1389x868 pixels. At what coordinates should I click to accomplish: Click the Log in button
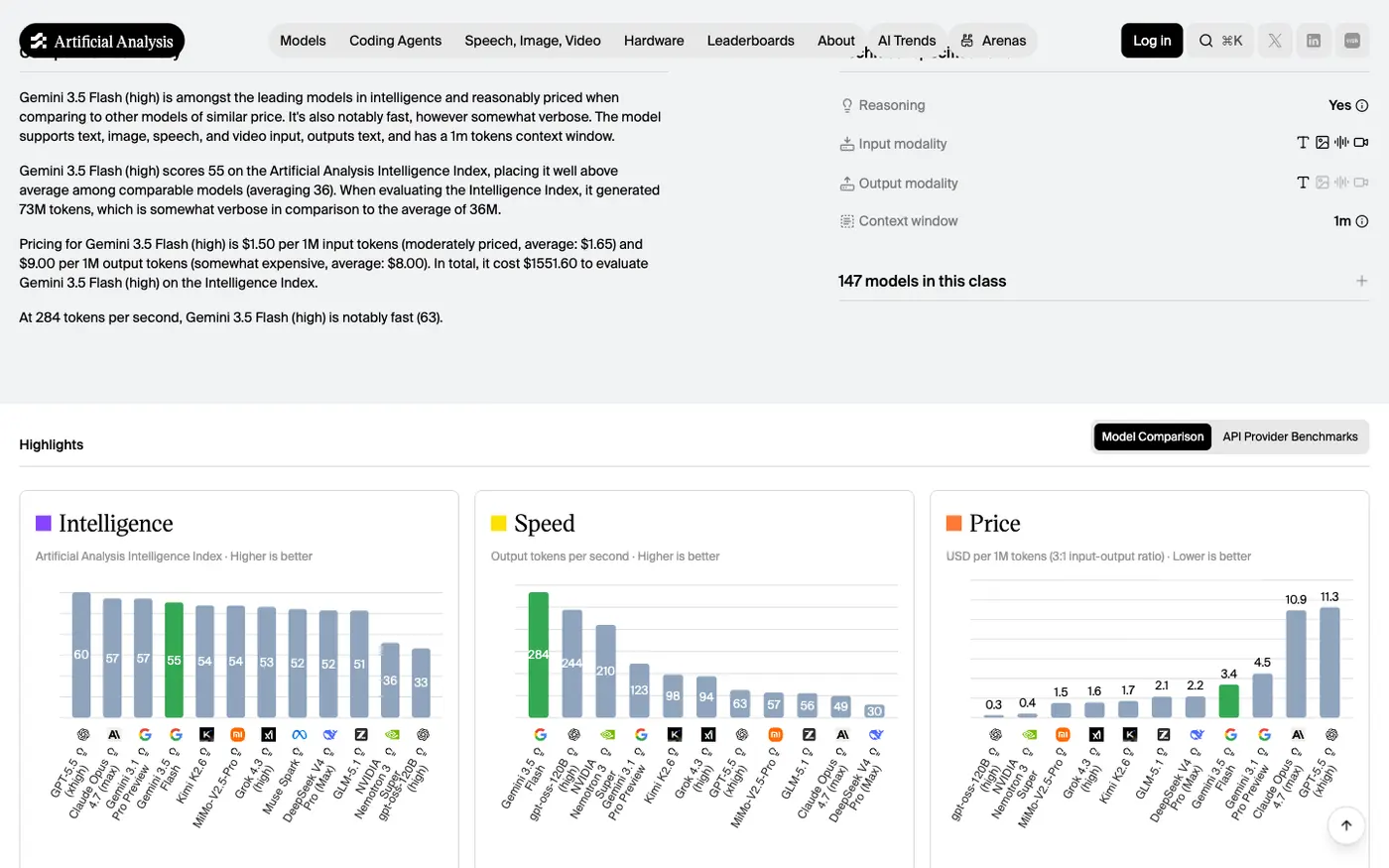1152,41
